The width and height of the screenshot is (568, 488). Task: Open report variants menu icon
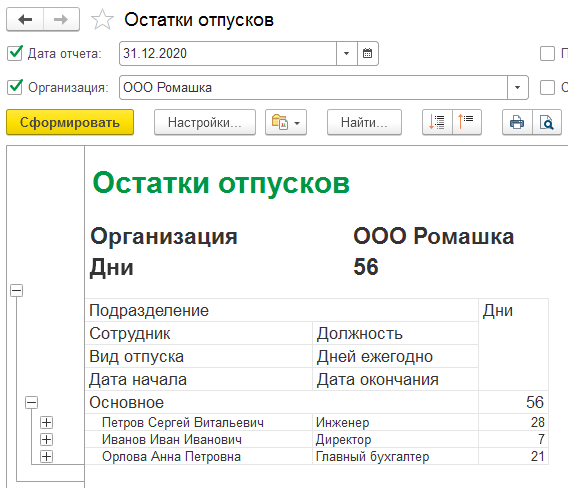point(286,122)
